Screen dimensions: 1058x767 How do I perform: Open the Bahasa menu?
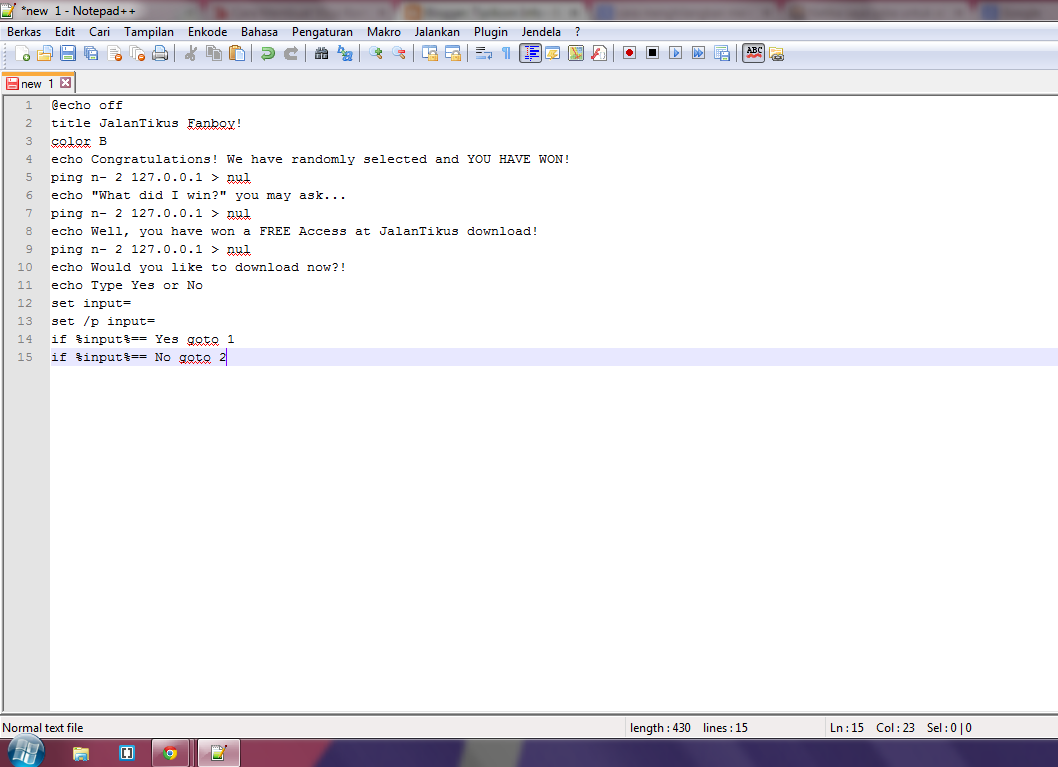259,32
